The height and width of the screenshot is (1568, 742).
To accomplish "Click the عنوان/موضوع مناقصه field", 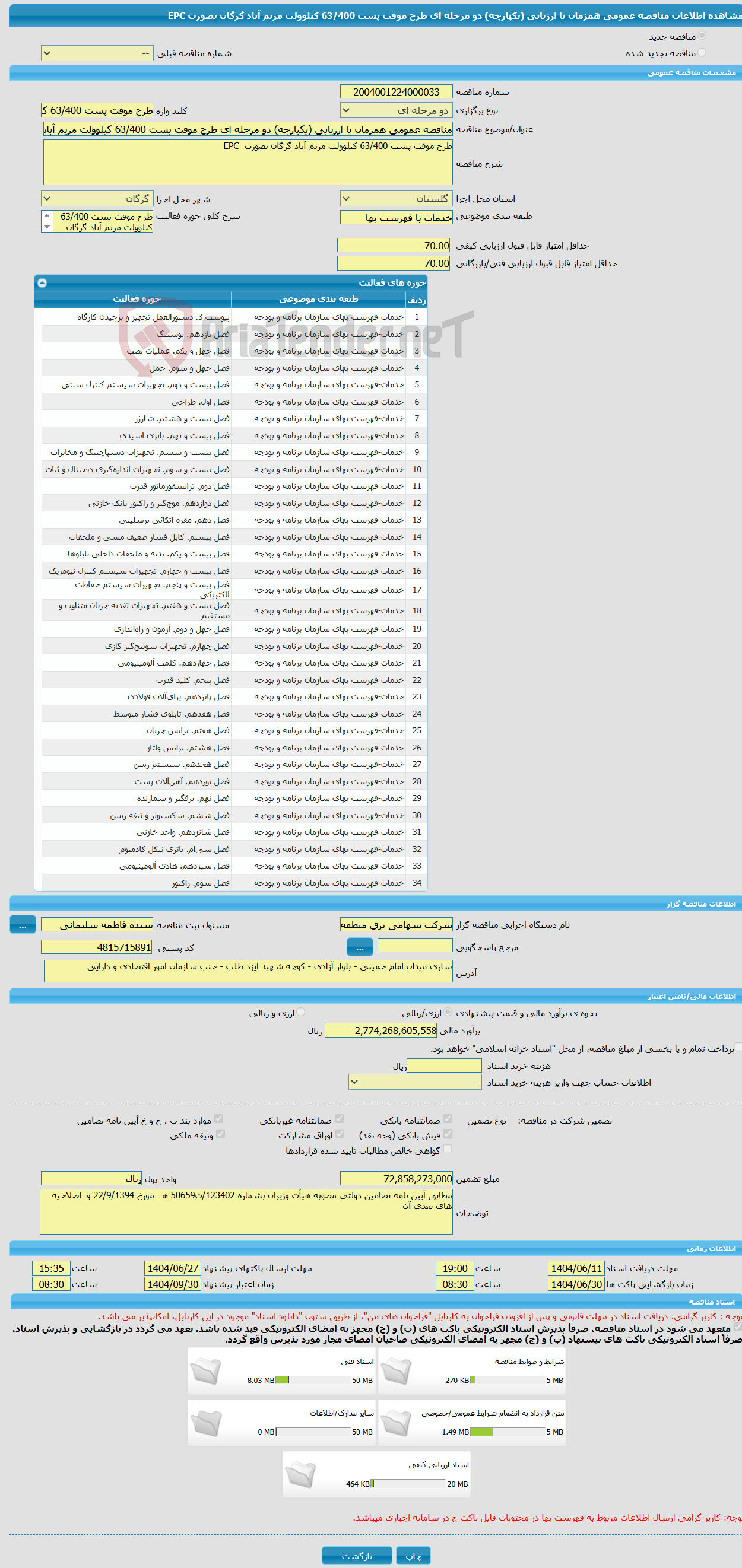I will pos(248,130).
